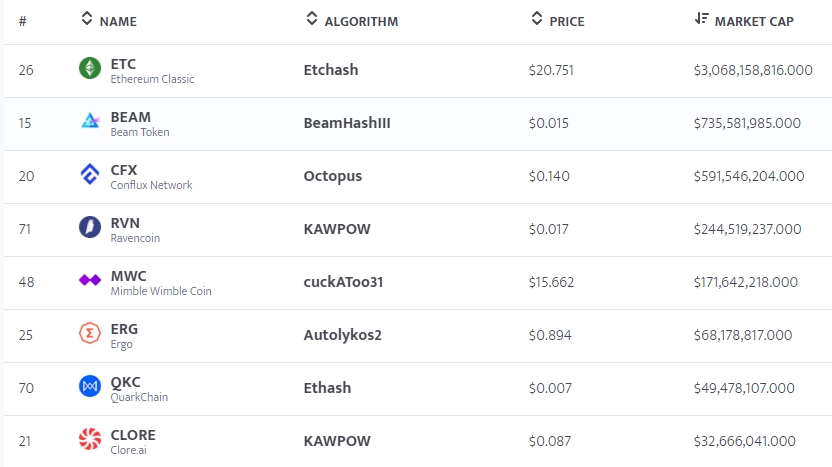Click the # column header
Viewport: 832px width, 467px height.
[23, 21]
